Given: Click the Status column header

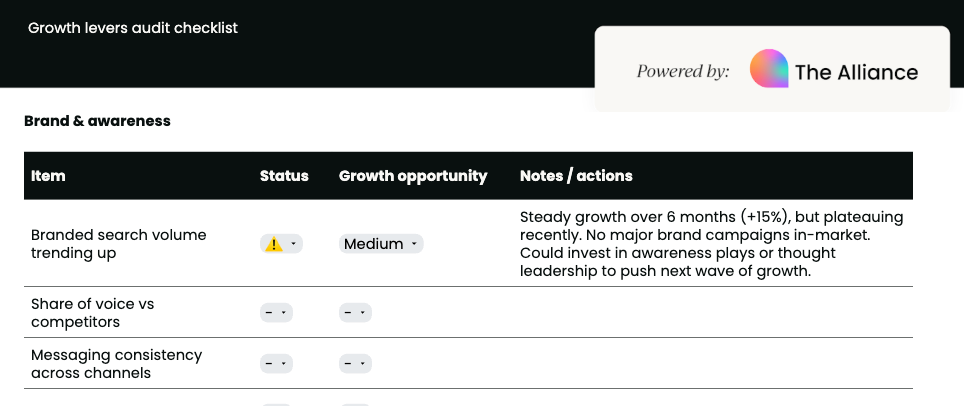Looking at the screenshot, I should pyautogui.click(x=284, y=176).
